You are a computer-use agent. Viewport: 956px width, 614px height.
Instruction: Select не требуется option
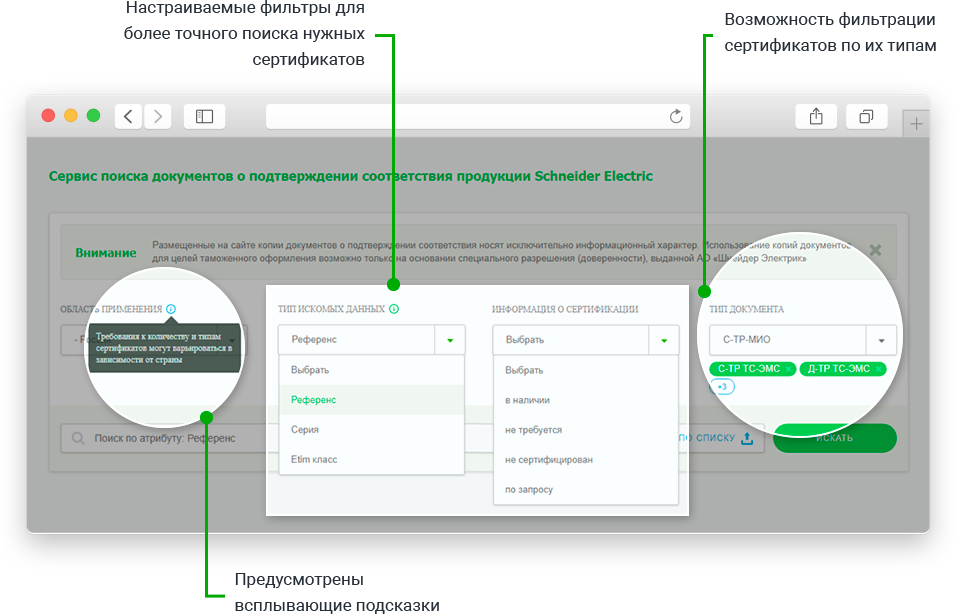tap(585, 430)
